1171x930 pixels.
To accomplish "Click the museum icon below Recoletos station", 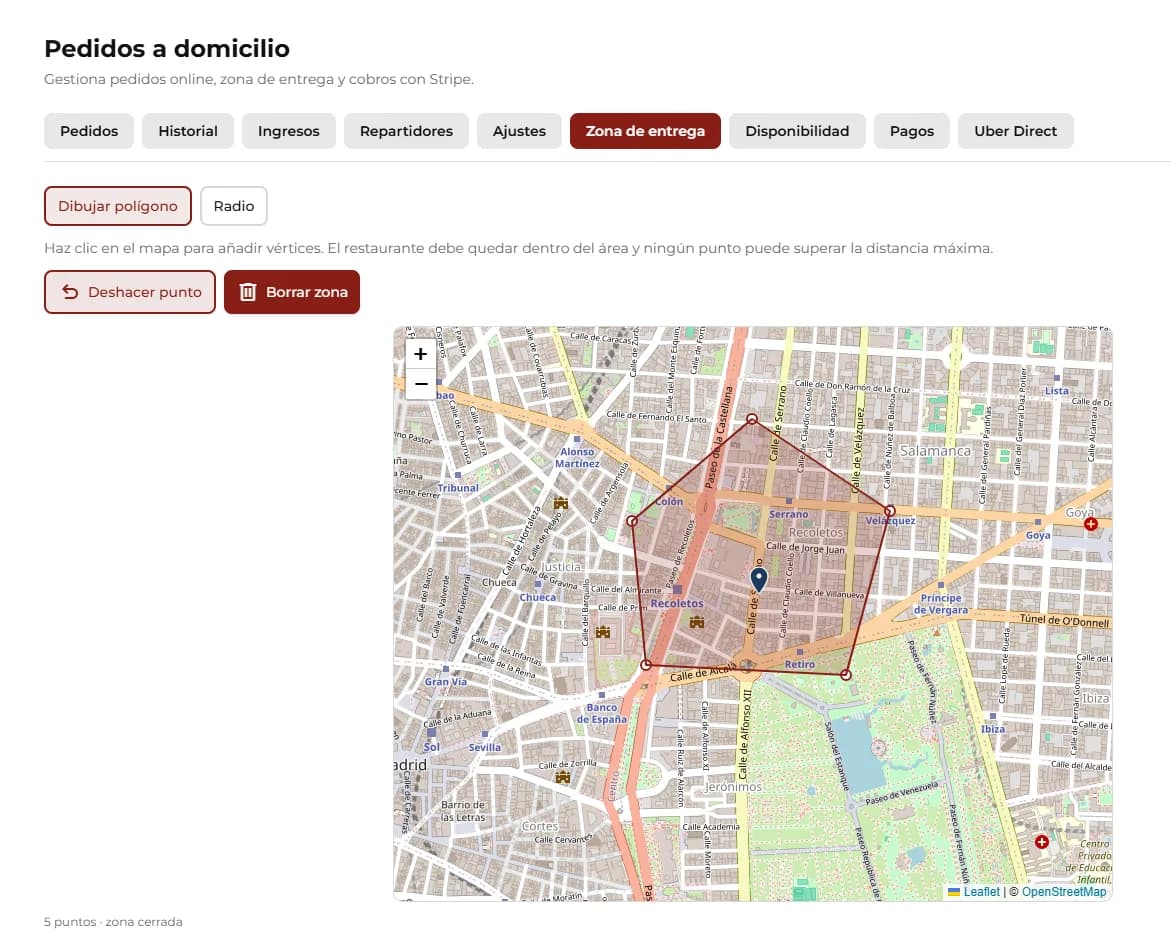I will pos(697,621).
